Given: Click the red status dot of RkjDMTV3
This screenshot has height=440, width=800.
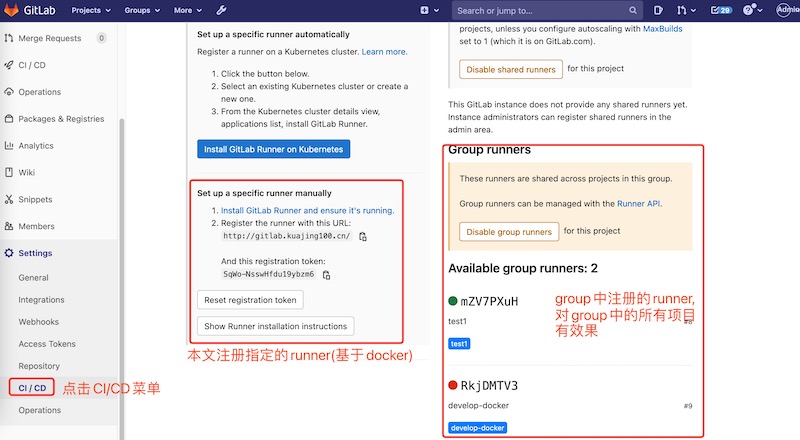Looking at the screenshot, I should coord(453,385).
